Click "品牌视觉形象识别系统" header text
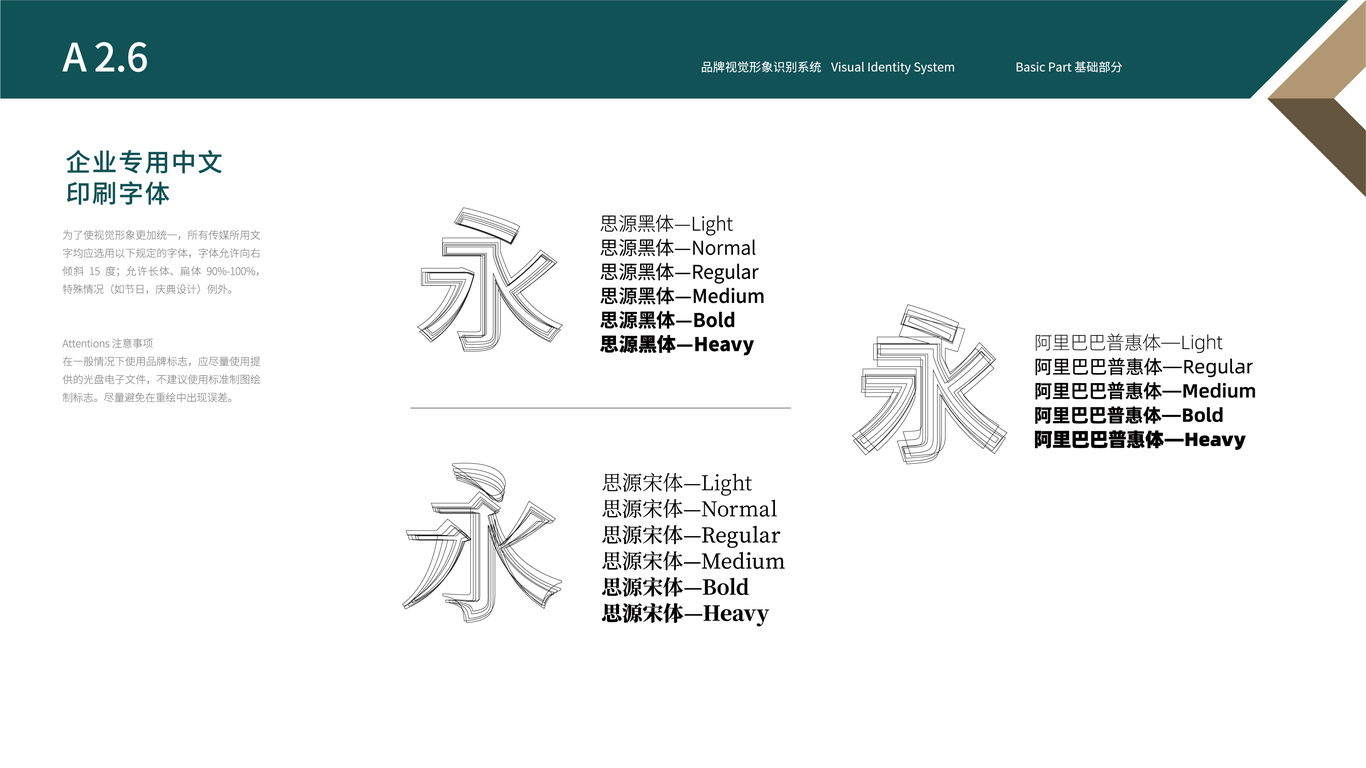 pos(761,67)
